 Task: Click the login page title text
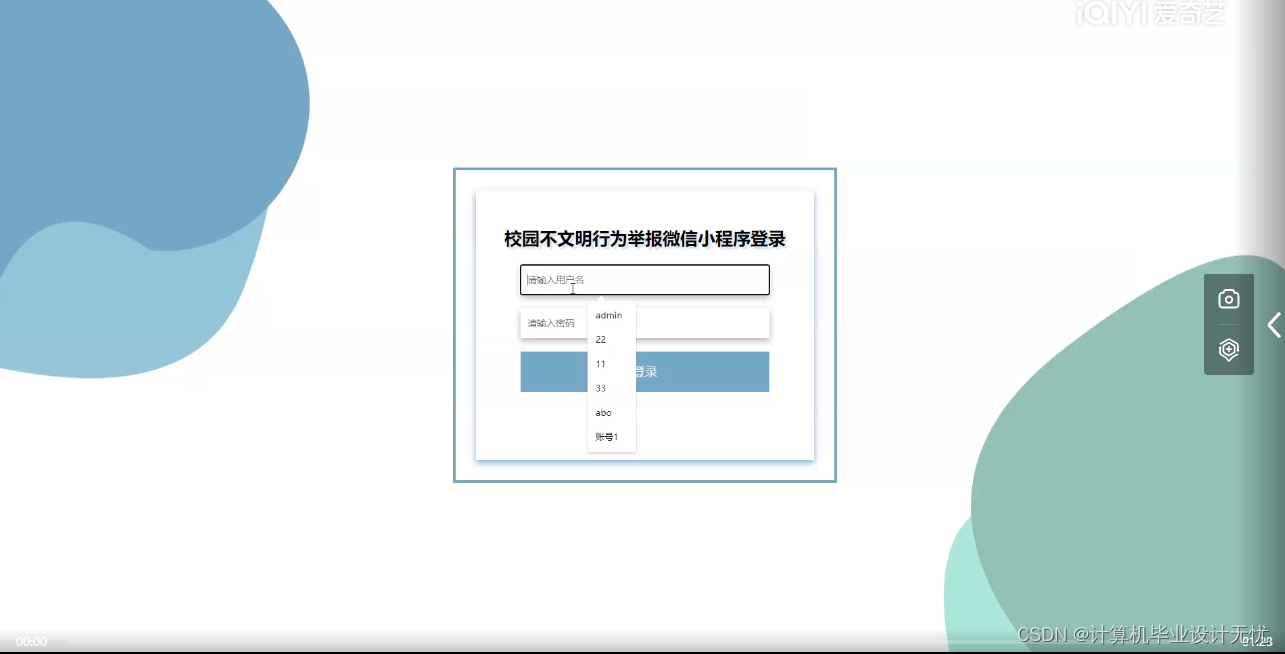(x=644, y=239)
